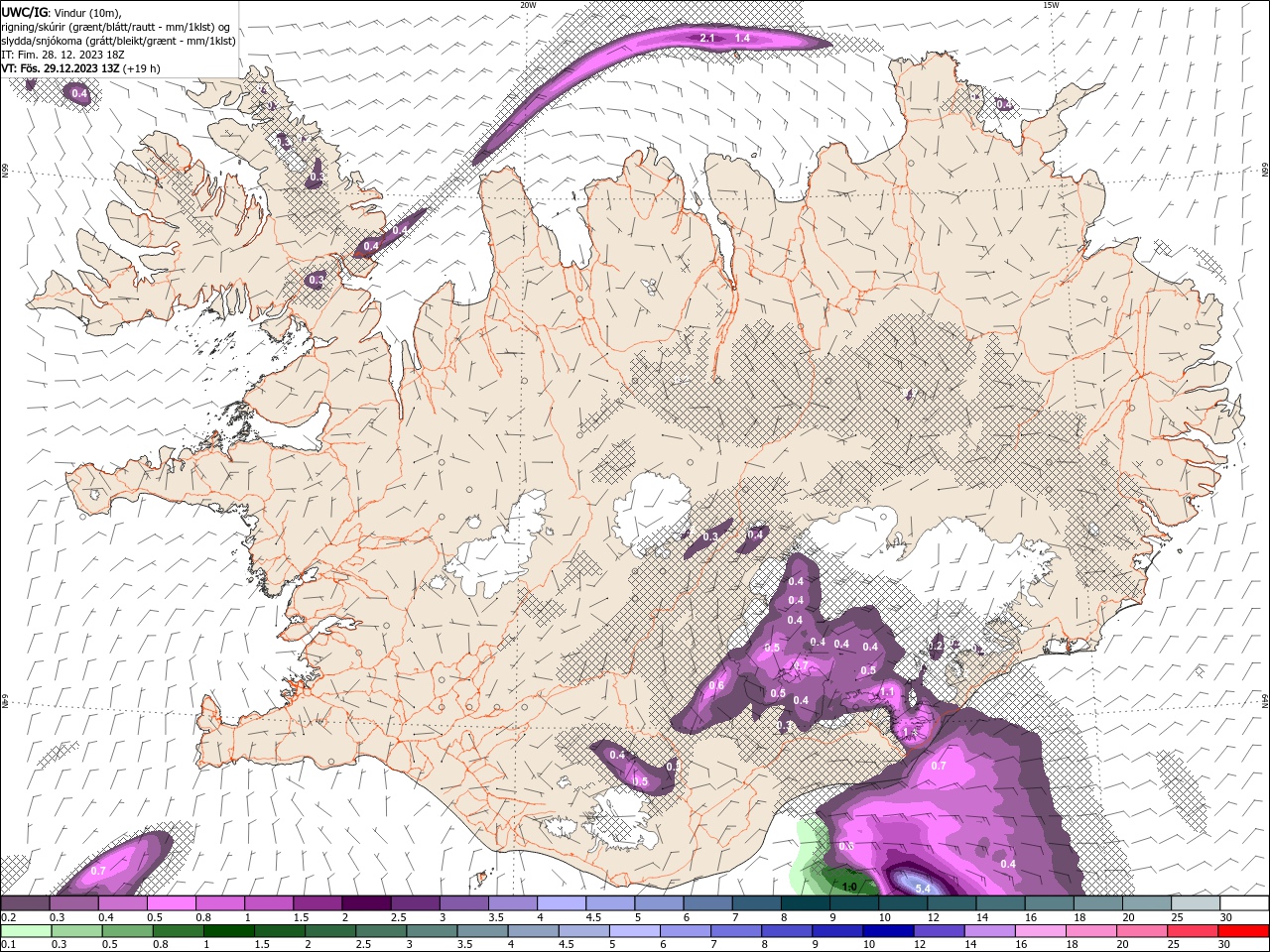Screen dimensions: 1270x952
Task: Click the '1.0' value in the green rain area
Action: click(x=849, y=888)
